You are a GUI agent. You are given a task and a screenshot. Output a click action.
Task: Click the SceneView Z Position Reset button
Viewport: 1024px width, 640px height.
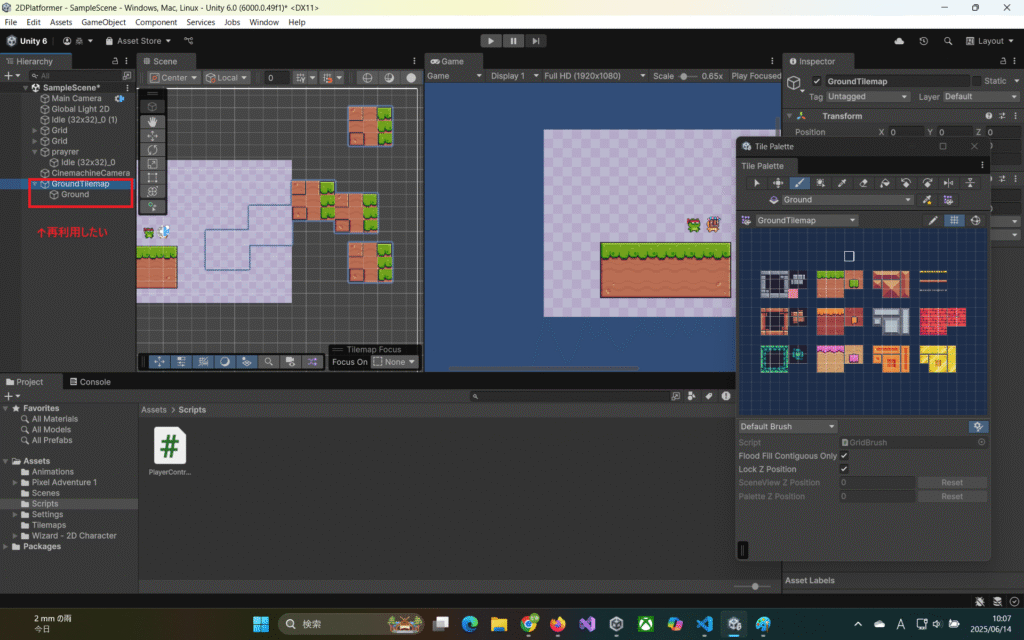[x=952, y=483]
